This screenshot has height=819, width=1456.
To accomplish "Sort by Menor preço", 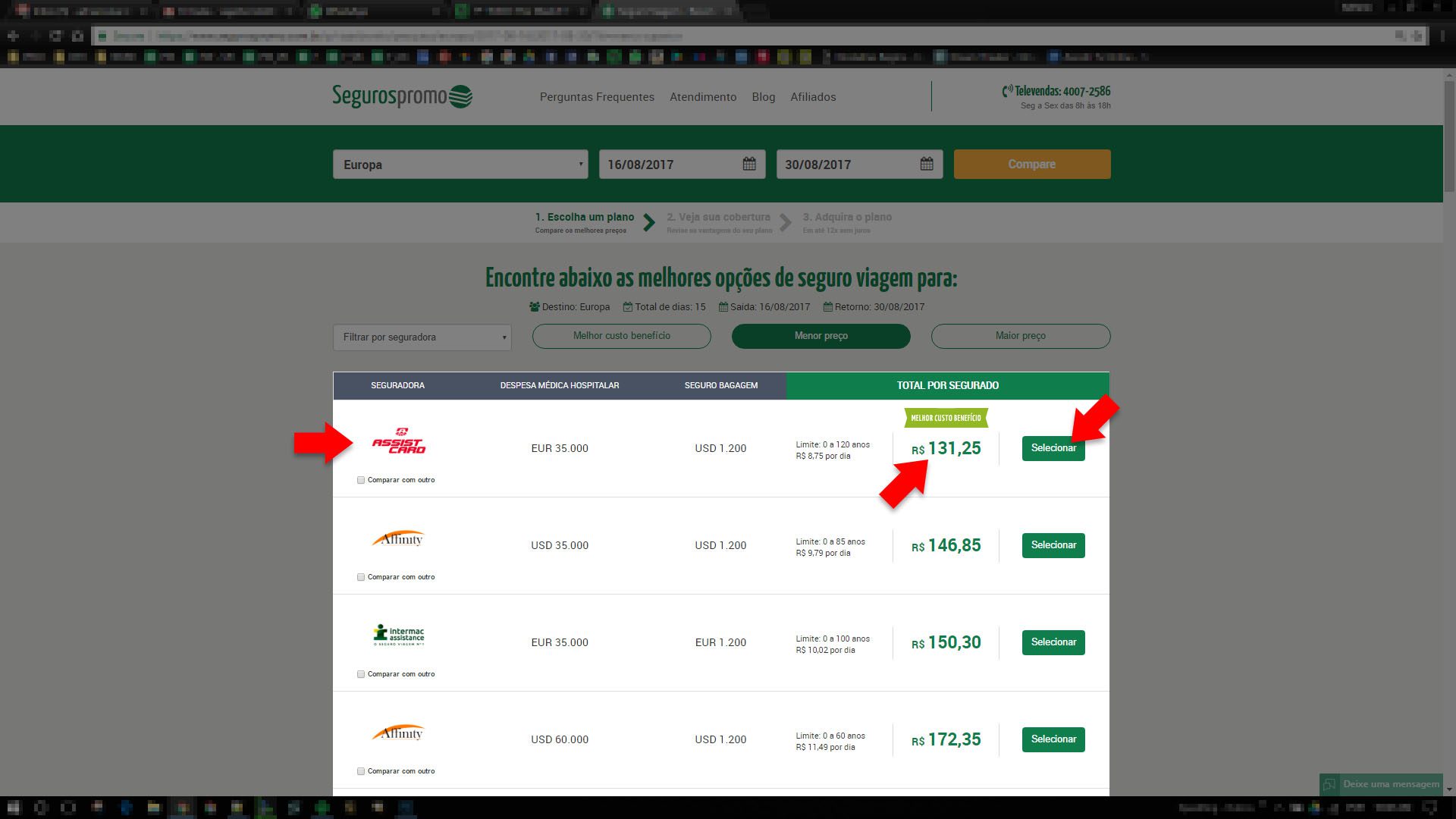I will tap(821, 336).
